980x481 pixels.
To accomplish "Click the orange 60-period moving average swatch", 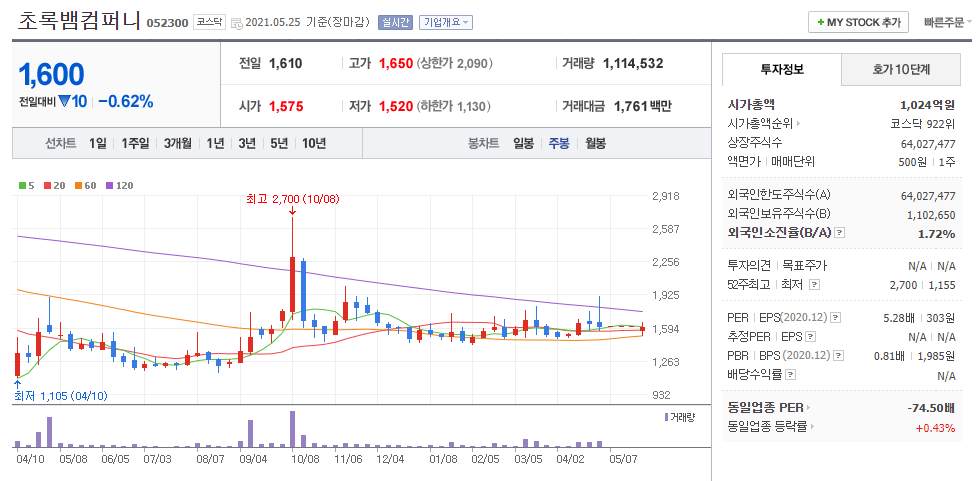I will point(79,186).
